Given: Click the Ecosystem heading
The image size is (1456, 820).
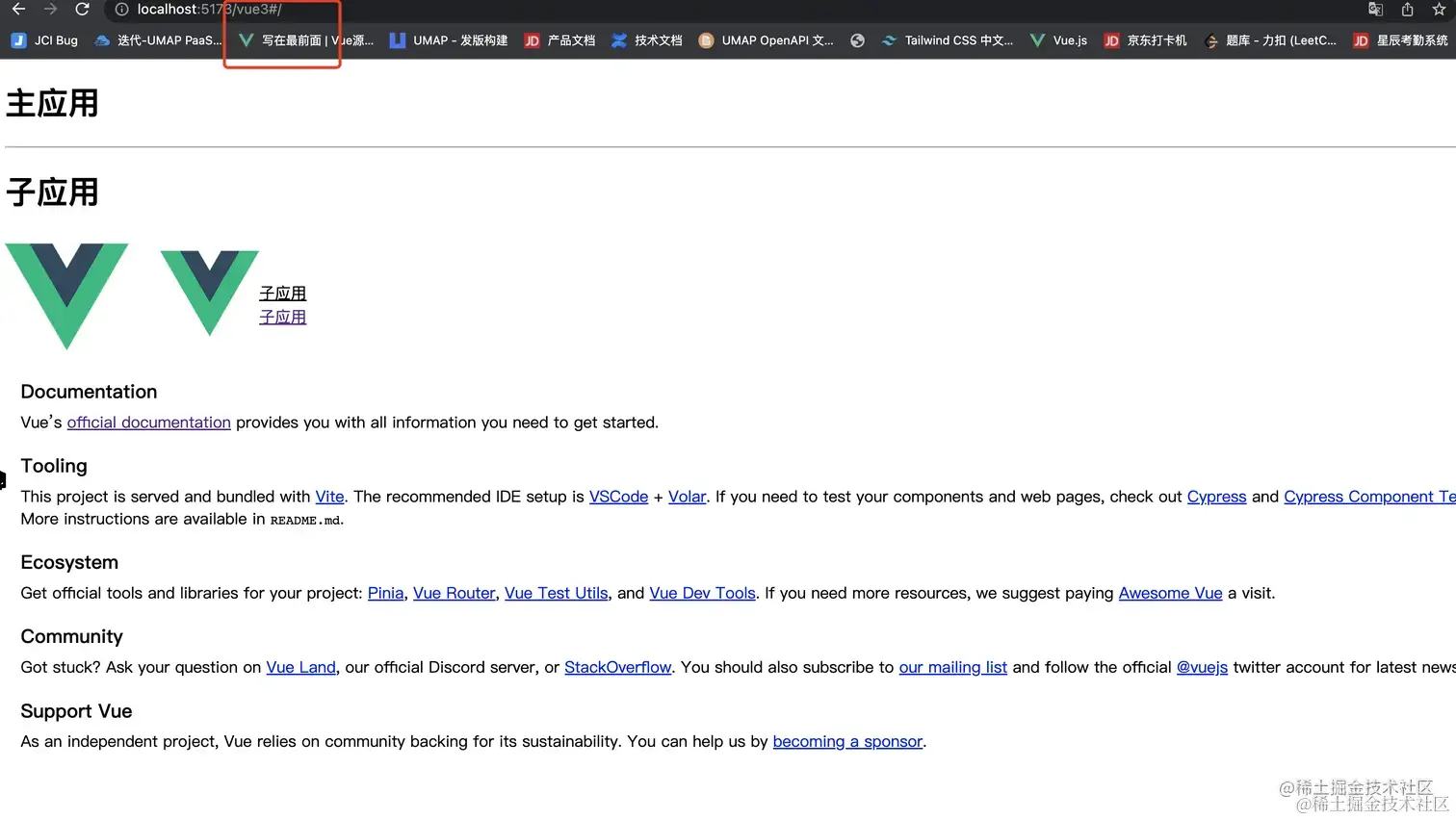Looking at the screenshot, I should tap(69, 562).
